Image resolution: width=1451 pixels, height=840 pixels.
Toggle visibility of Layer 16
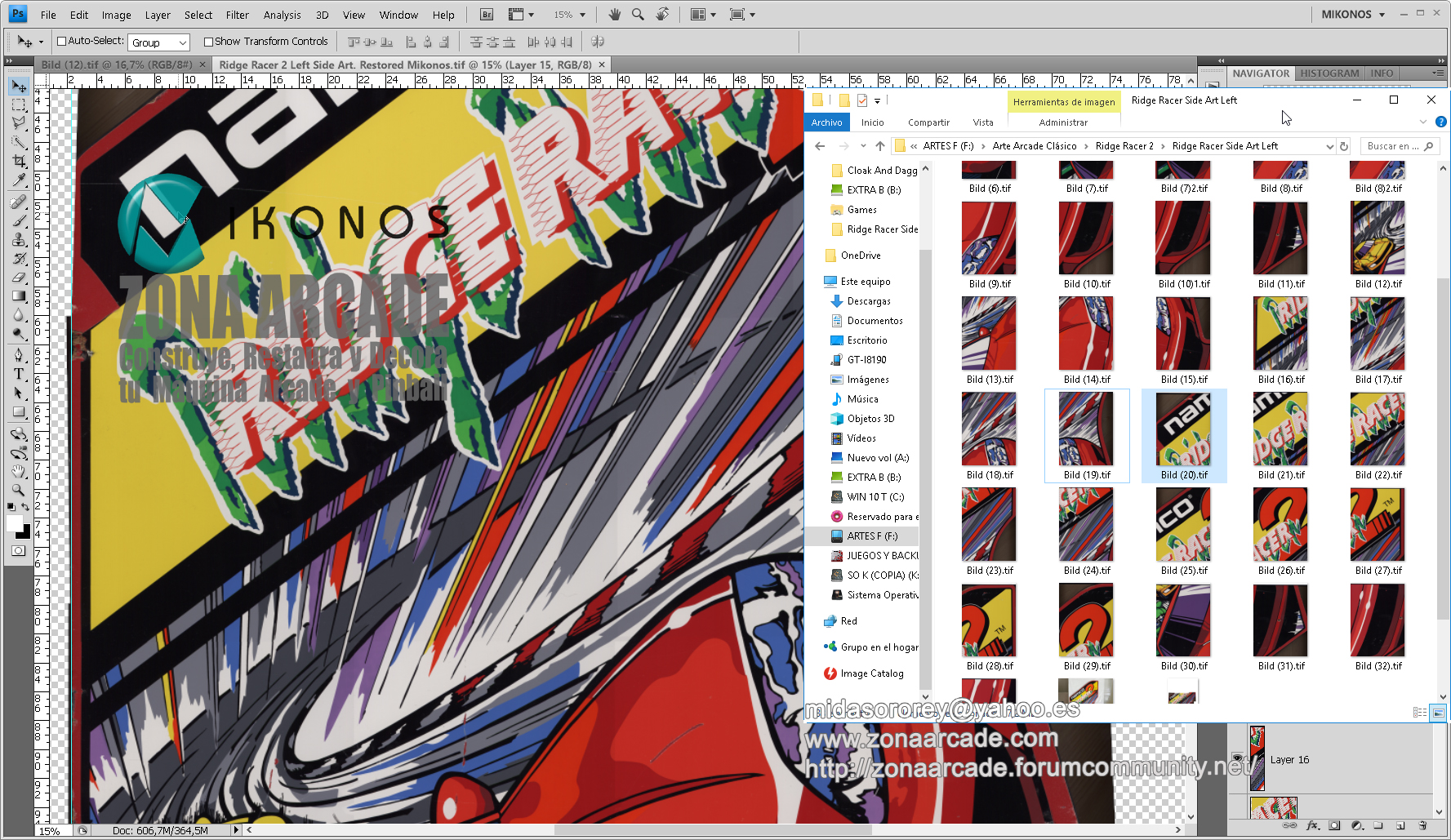click(x=1237, y=759)
